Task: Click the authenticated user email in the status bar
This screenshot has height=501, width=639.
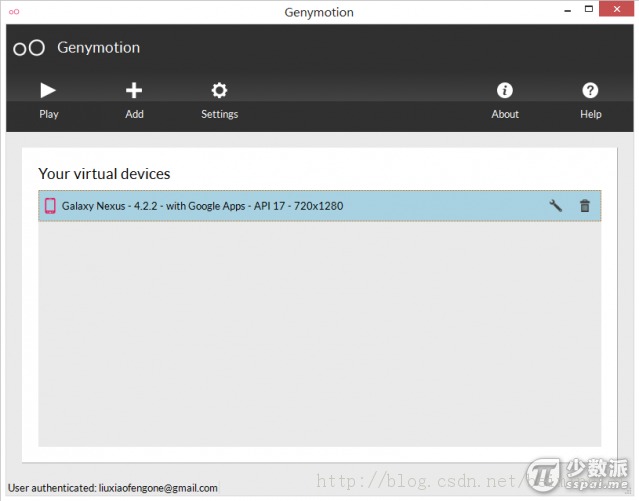Action: coord(158,488)
